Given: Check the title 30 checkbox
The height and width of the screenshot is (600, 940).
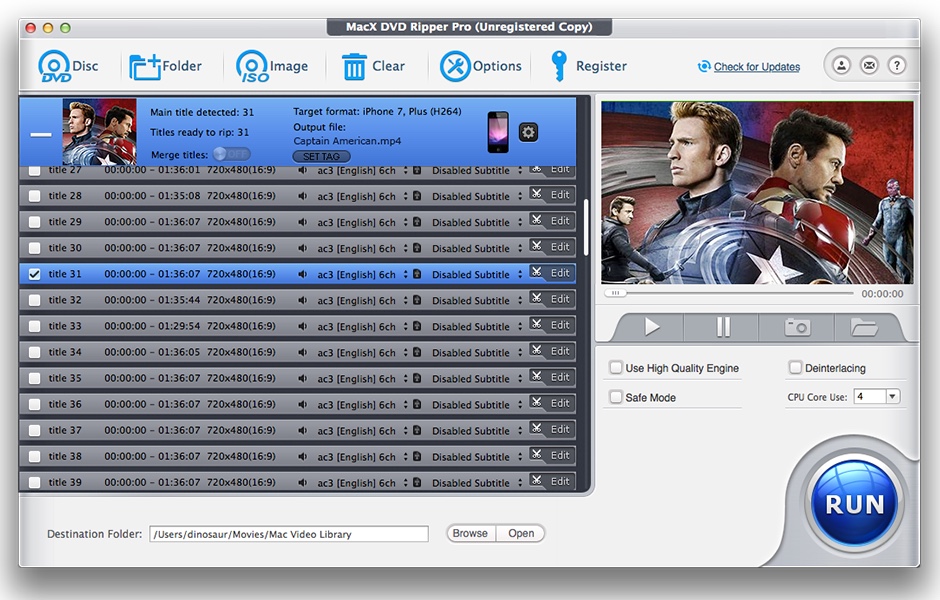Looking at the screenshot, I should point(35,248).
